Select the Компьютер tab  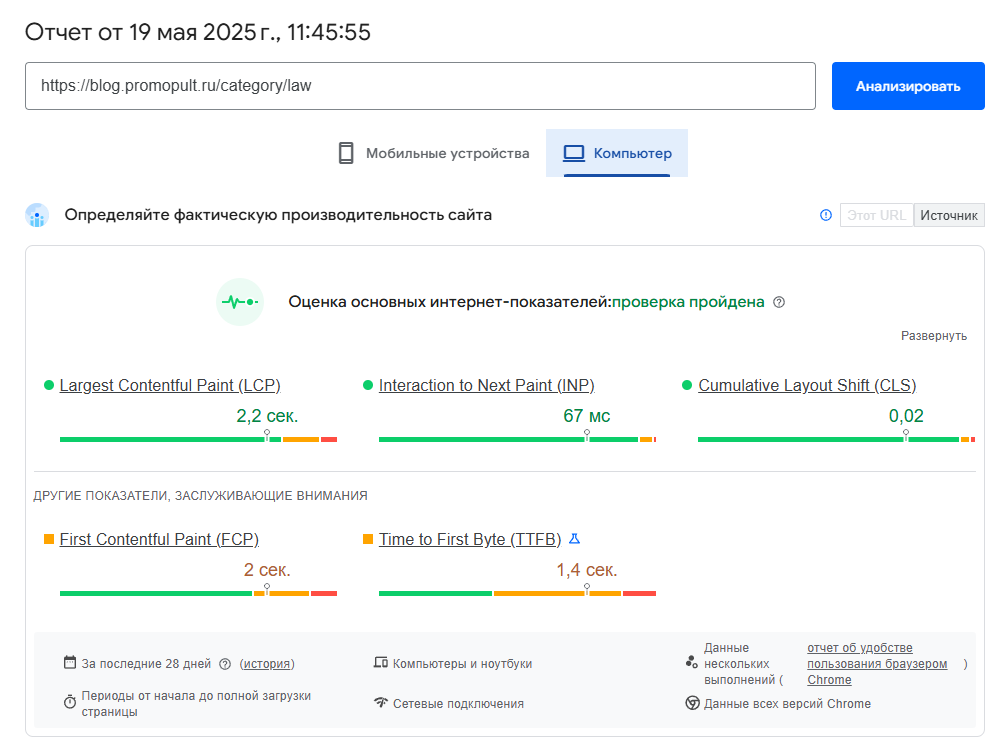(x=617, y=153)
